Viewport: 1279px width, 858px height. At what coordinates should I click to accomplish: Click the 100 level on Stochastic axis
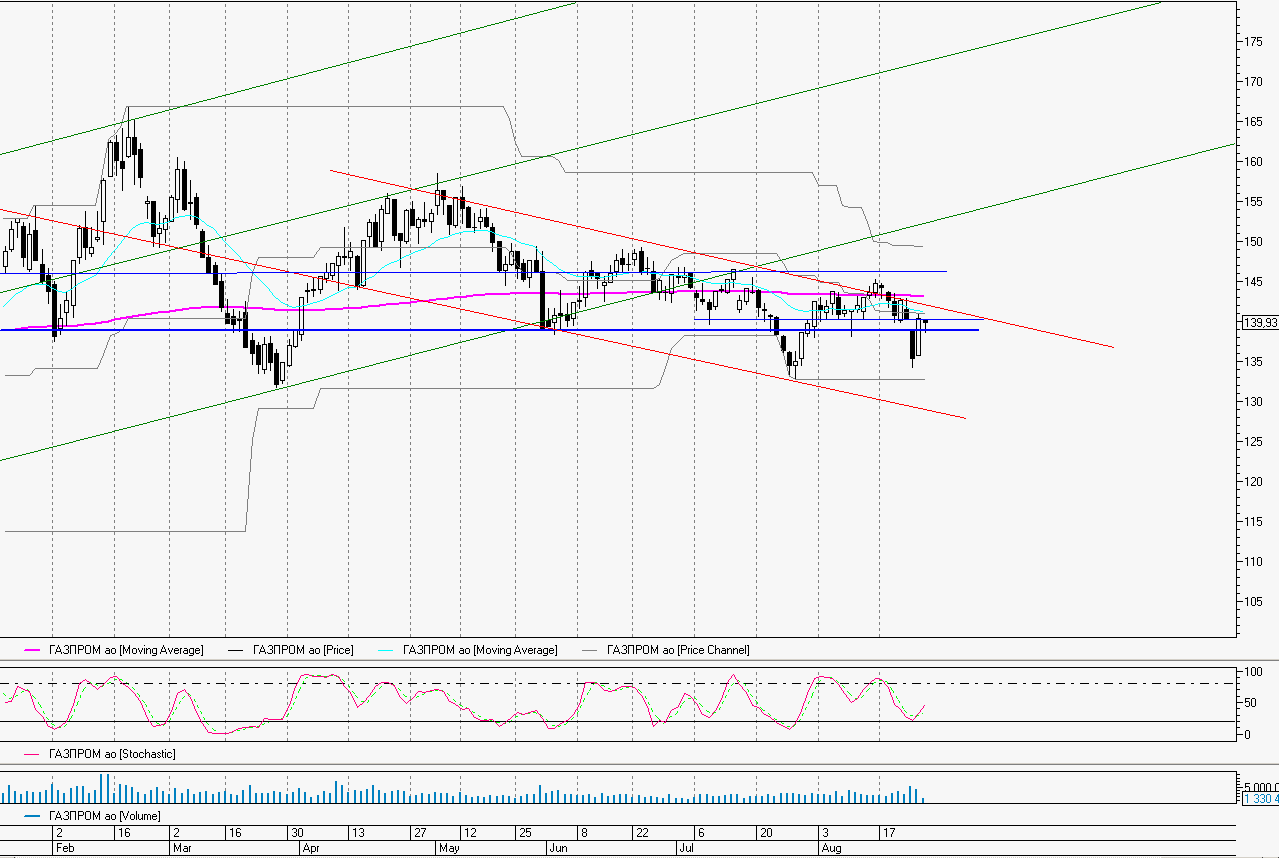pyautogui.click(x=1249, y=671)
